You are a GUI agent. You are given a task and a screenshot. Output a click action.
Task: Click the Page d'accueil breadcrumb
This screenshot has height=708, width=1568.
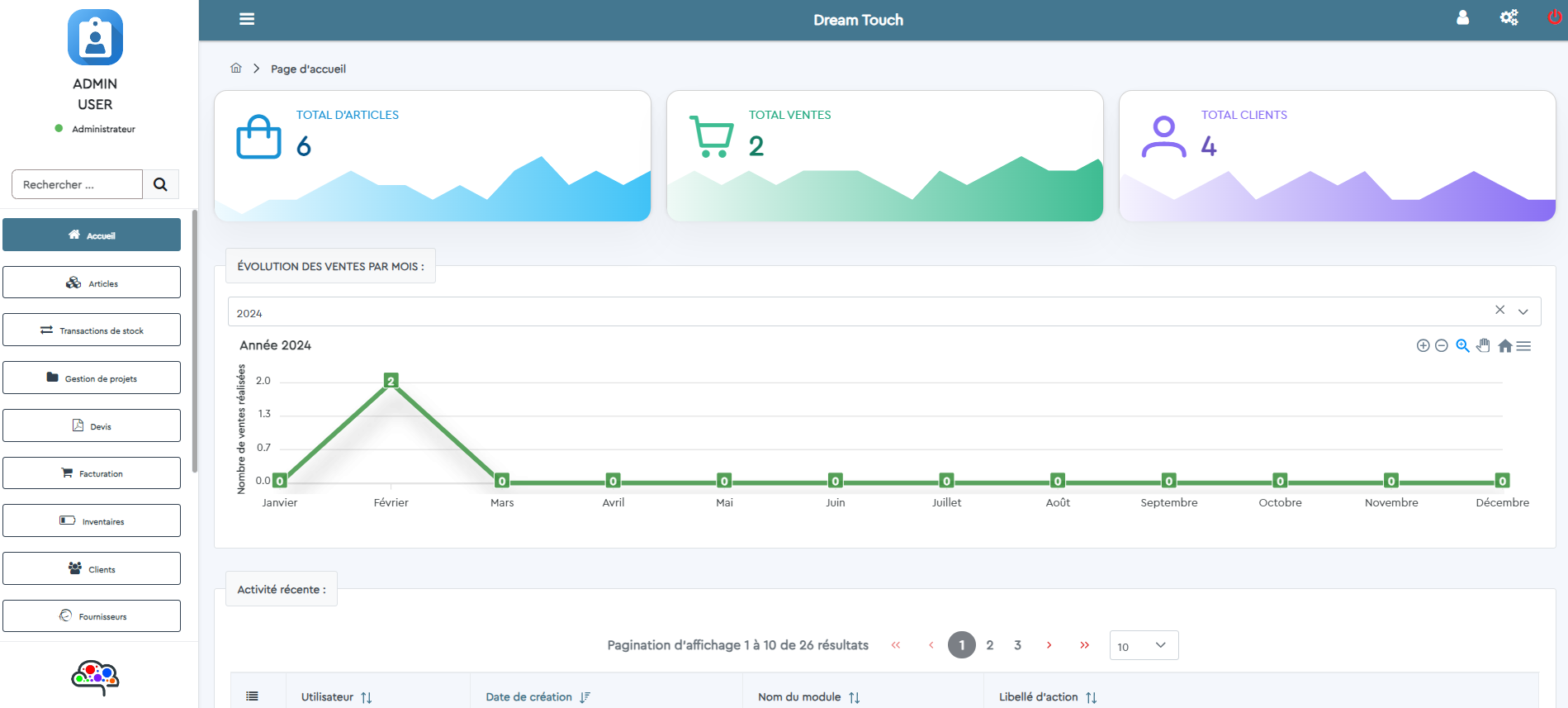point(308,69)
